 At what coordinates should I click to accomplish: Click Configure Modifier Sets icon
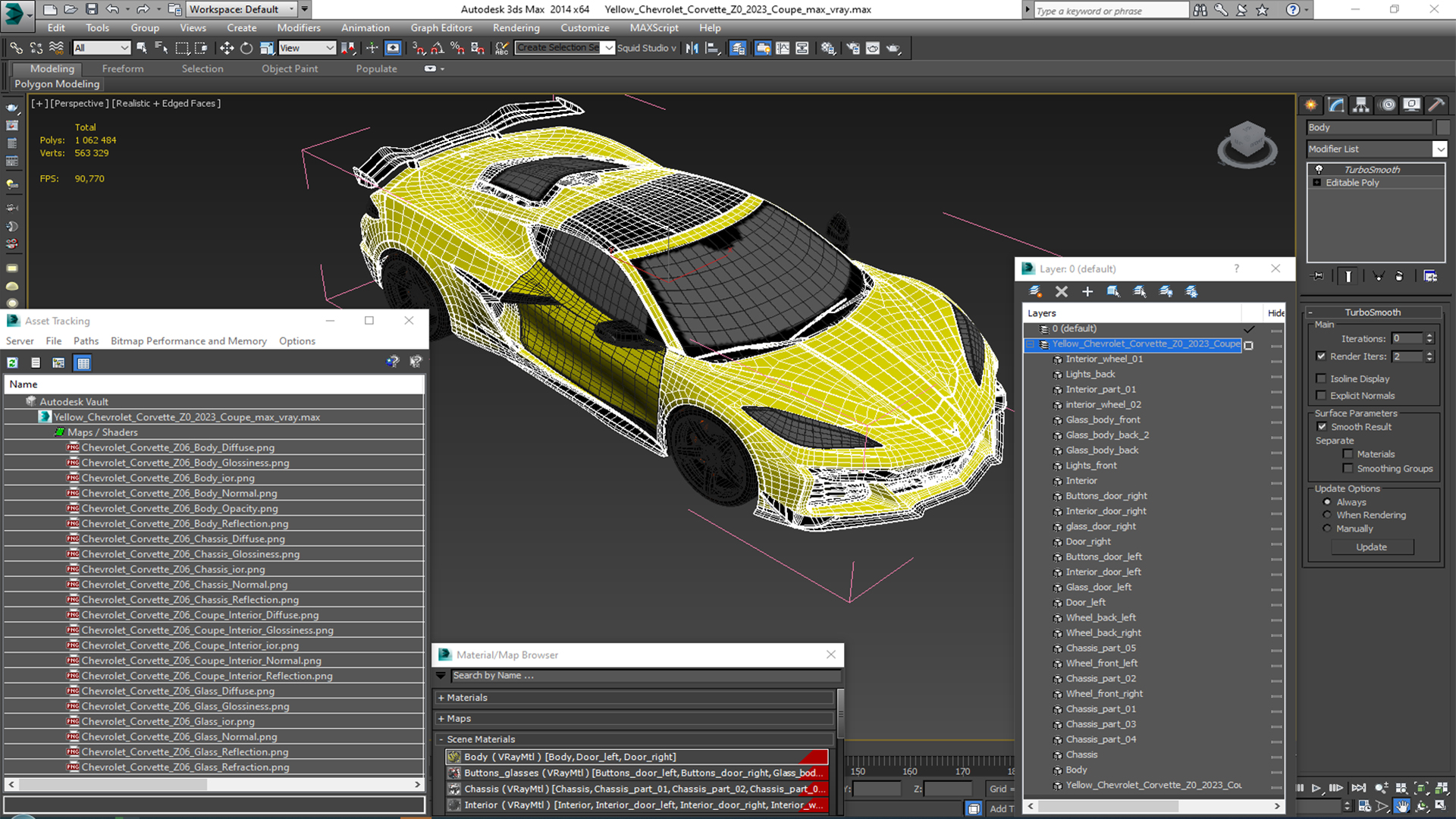[1430, 276]
